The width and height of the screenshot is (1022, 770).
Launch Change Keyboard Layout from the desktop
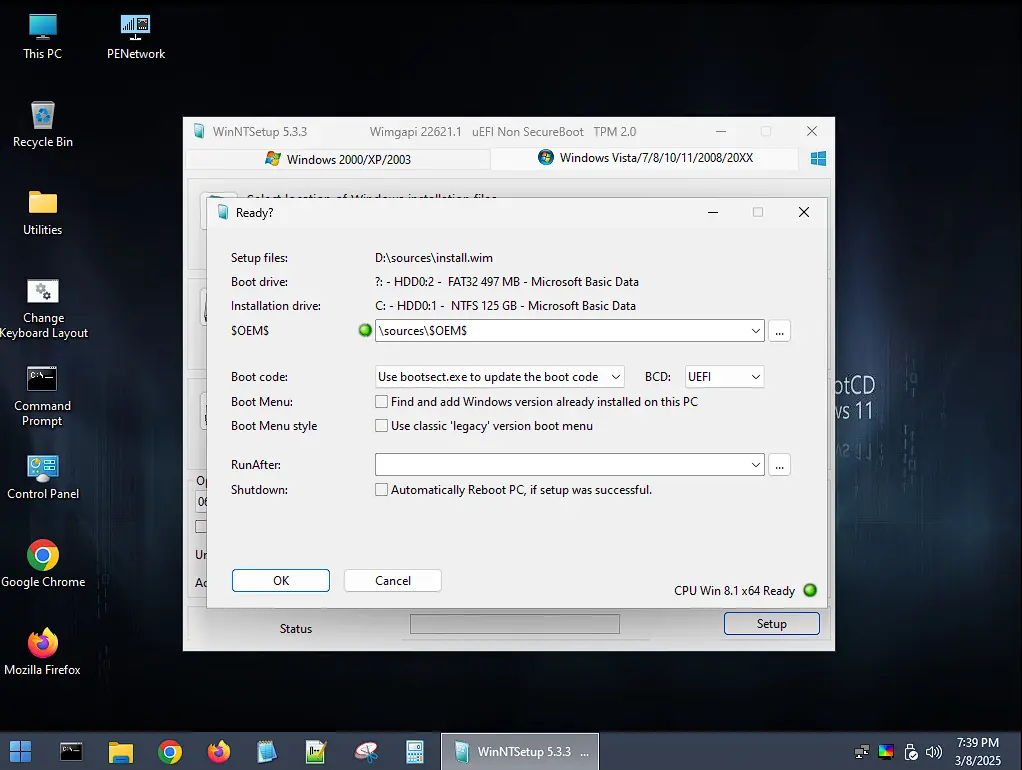pos(43,290)
